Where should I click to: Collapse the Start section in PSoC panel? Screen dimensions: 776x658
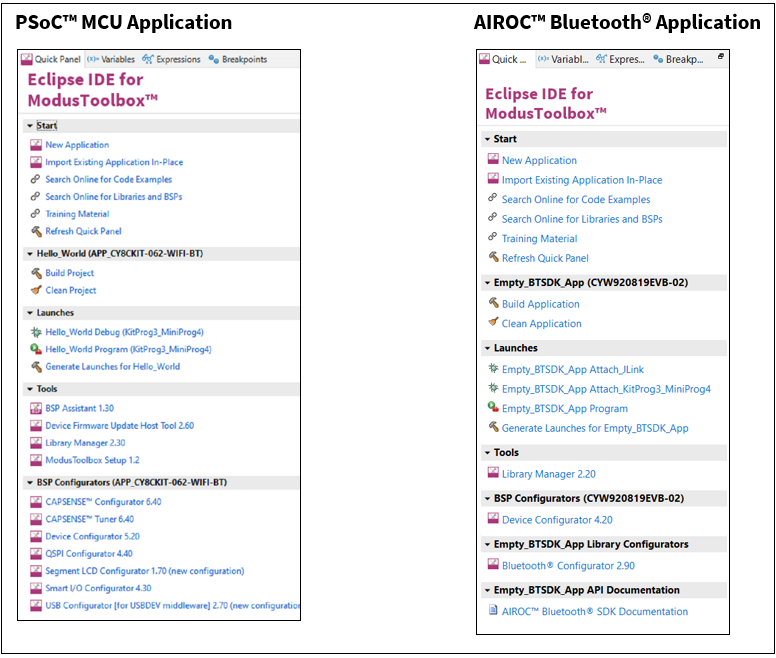pyautogui.click(x=30, y=126)
